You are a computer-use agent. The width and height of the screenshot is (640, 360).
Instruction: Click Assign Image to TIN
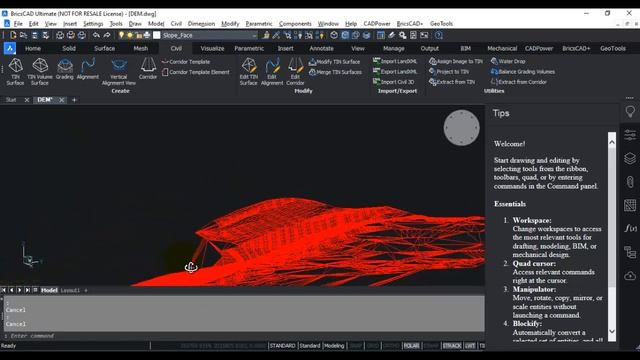point(456,61)
